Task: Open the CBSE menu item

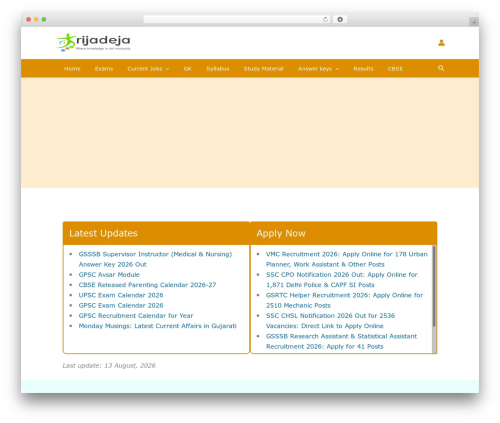Action: tap(395, 69)
